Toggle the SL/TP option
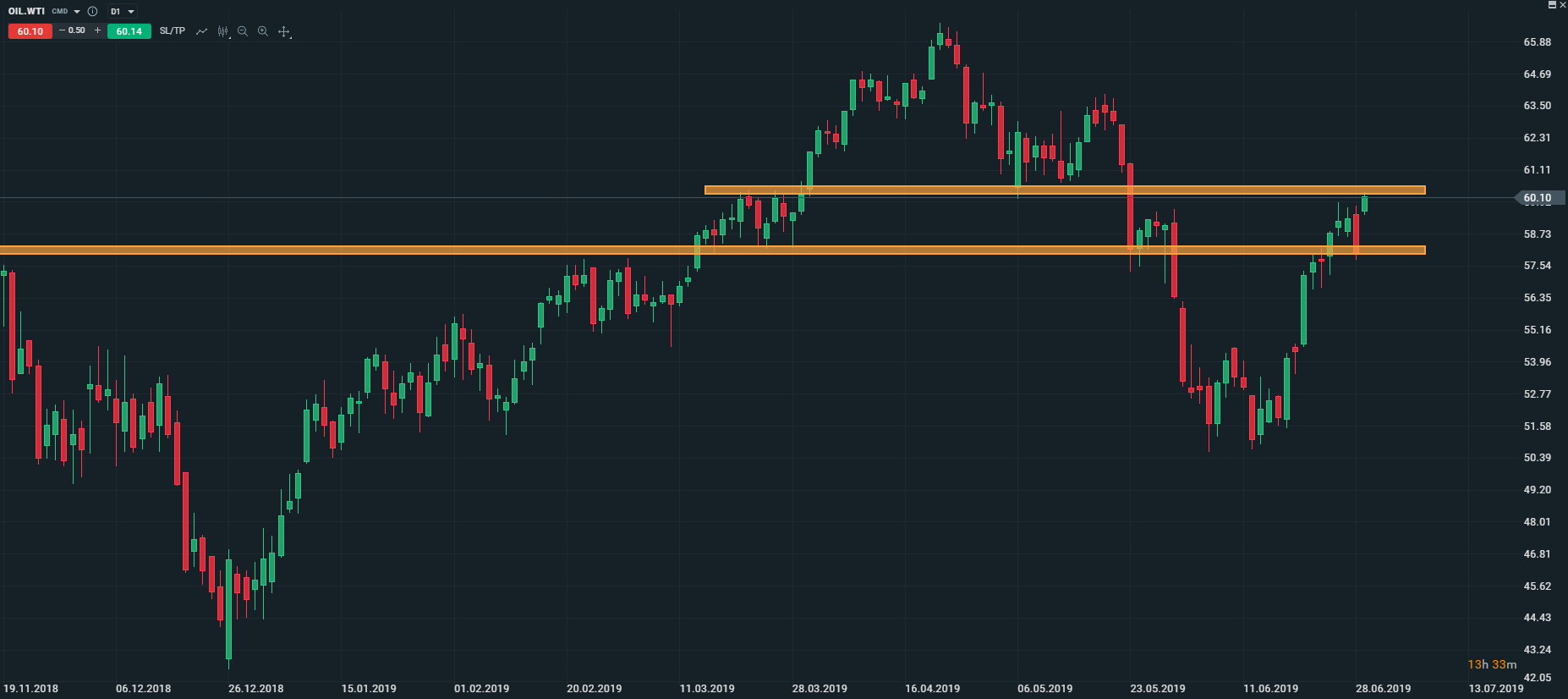This screenshot has width=1568, height=699. click(x=172, y=31)
